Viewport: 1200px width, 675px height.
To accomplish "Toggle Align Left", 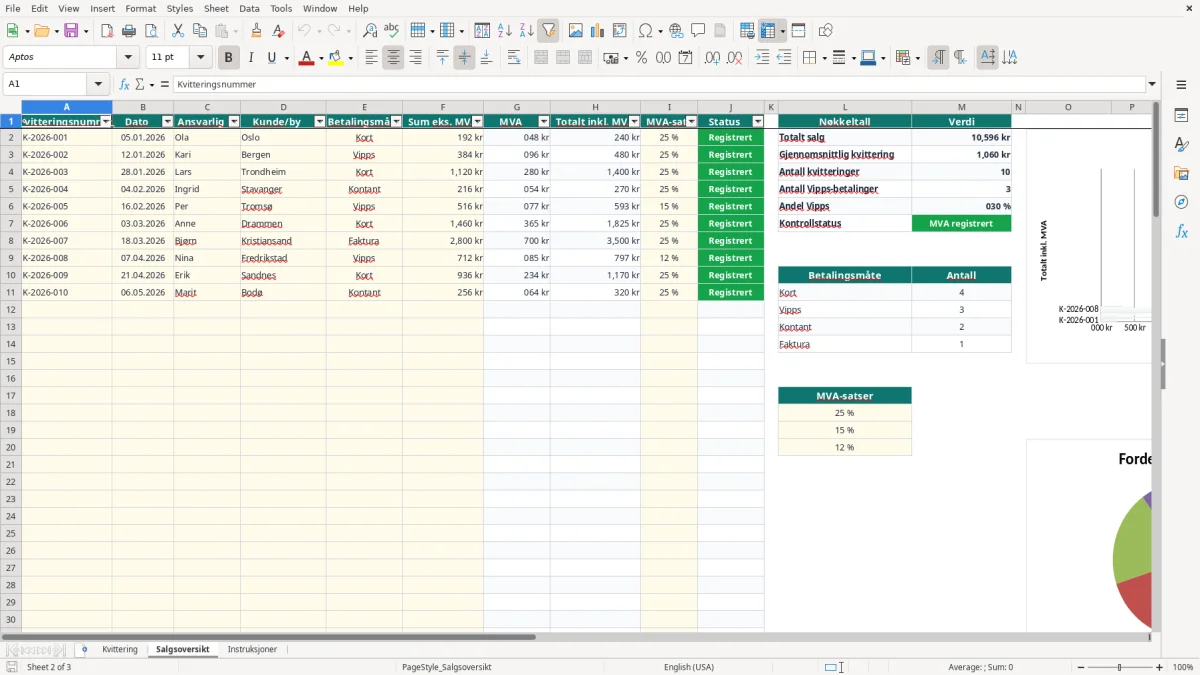I will tap(371, 58).
